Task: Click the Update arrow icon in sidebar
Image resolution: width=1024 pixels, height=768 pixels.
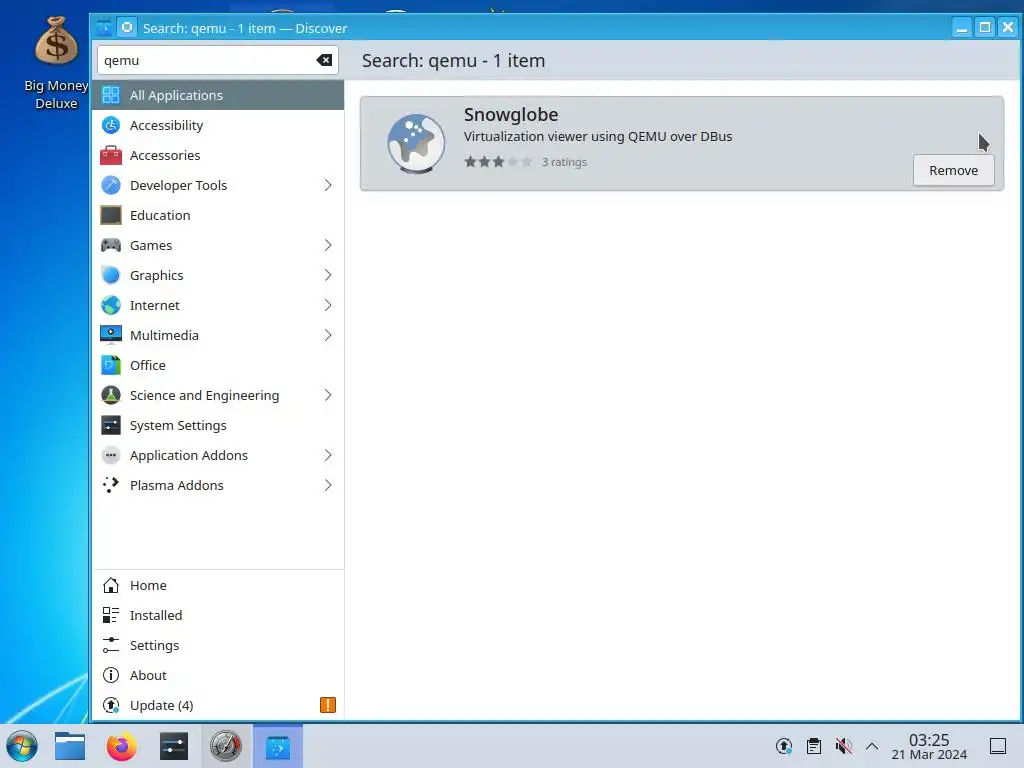Action: pos(111,706)
